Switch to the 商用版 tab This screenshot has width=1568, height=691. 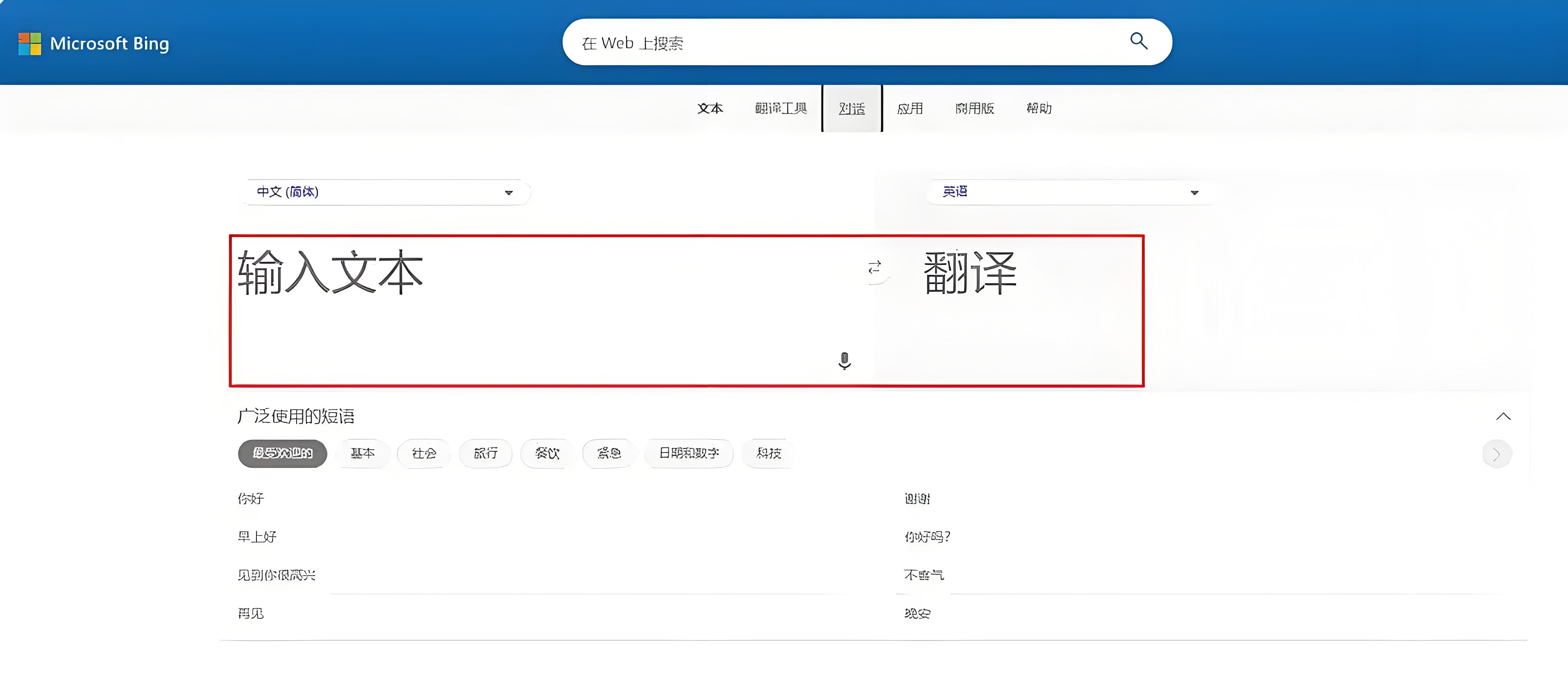(x=974, y=109)
